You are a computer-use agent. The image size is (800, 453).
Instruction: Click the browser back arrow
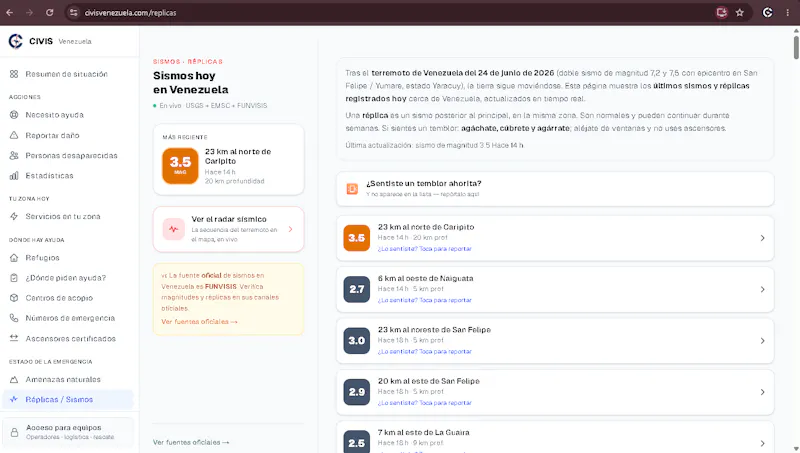coord(9,13)
